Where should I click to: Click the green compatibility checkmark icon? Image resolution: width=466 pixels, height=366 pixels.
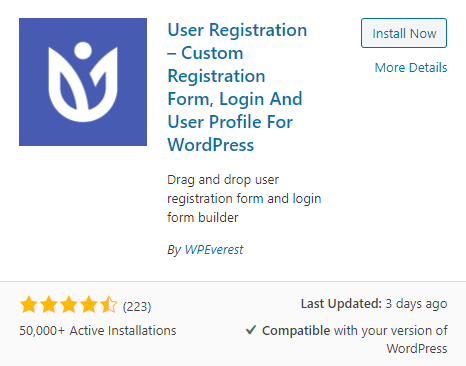pyautogui.click(x=251, y=330)
